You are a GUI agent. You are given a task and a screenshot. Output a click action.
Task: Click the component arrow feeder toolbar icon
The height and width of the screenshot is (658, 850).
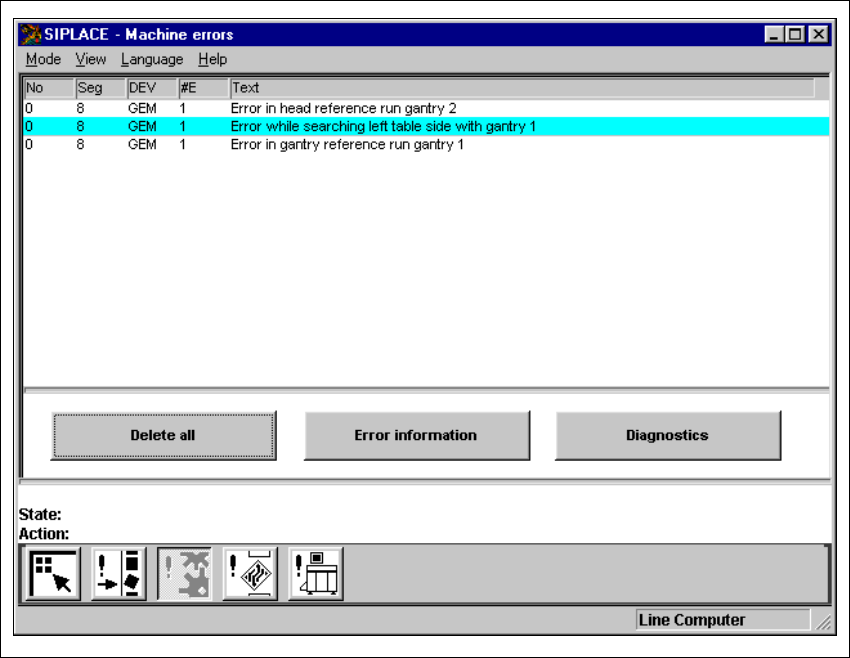click(x=119, y=573)
